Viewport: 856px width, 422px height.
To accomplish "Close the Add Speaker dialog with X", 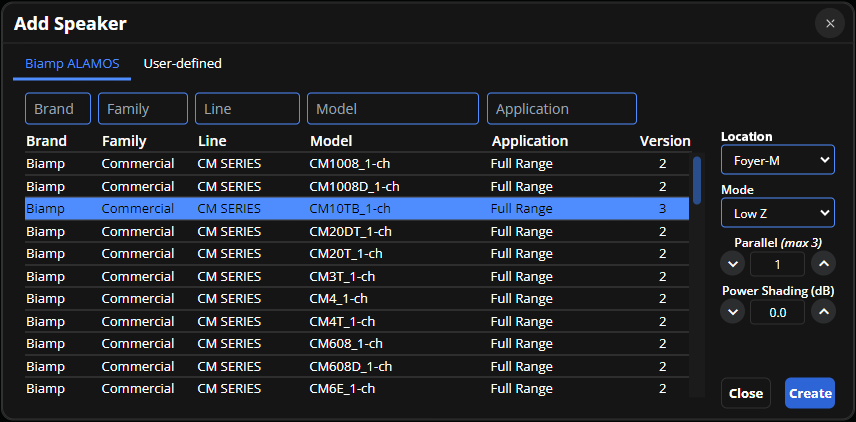I will coord(829,23).
